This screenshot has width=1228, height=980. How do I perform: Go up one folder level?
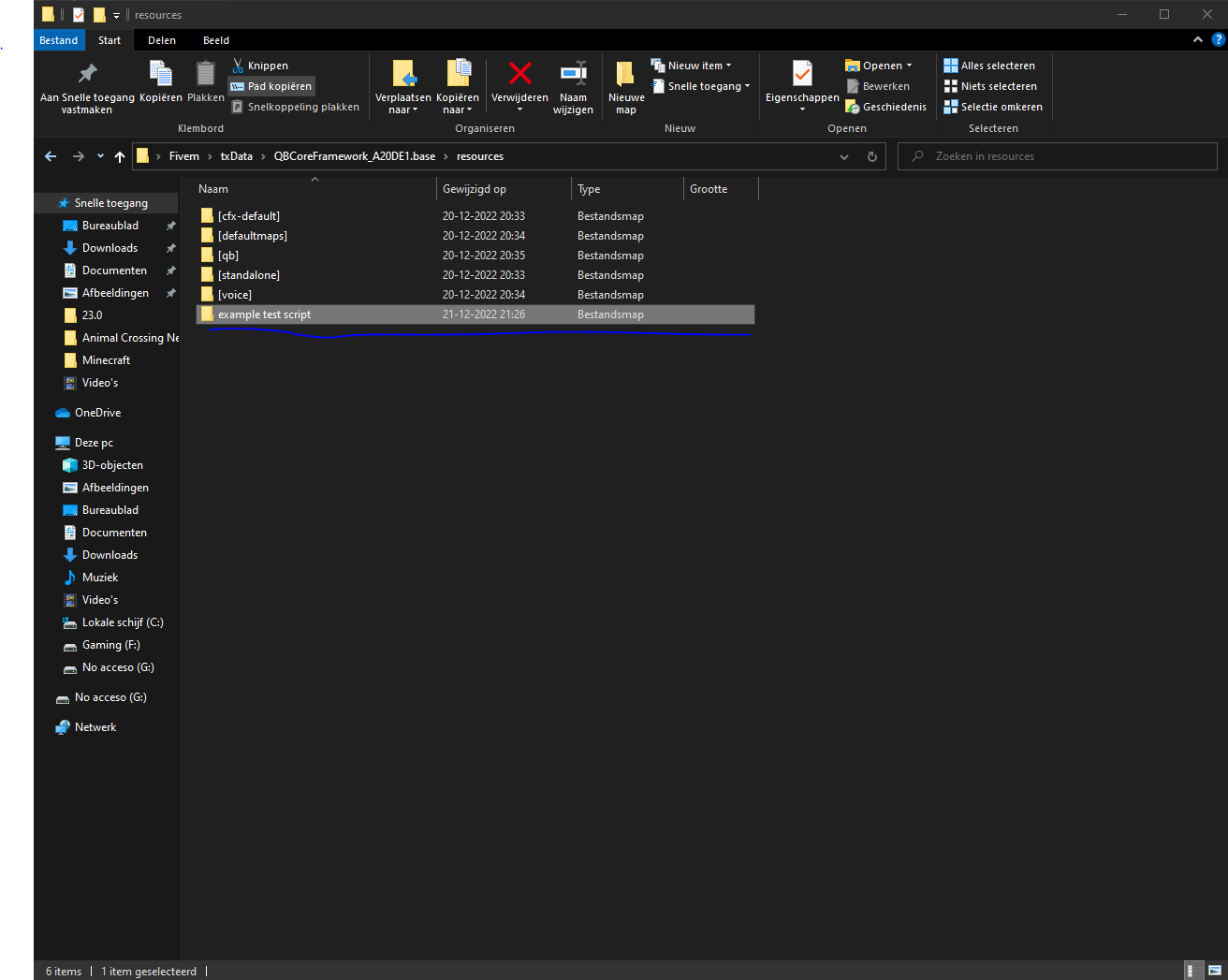[x=120, y=156]
